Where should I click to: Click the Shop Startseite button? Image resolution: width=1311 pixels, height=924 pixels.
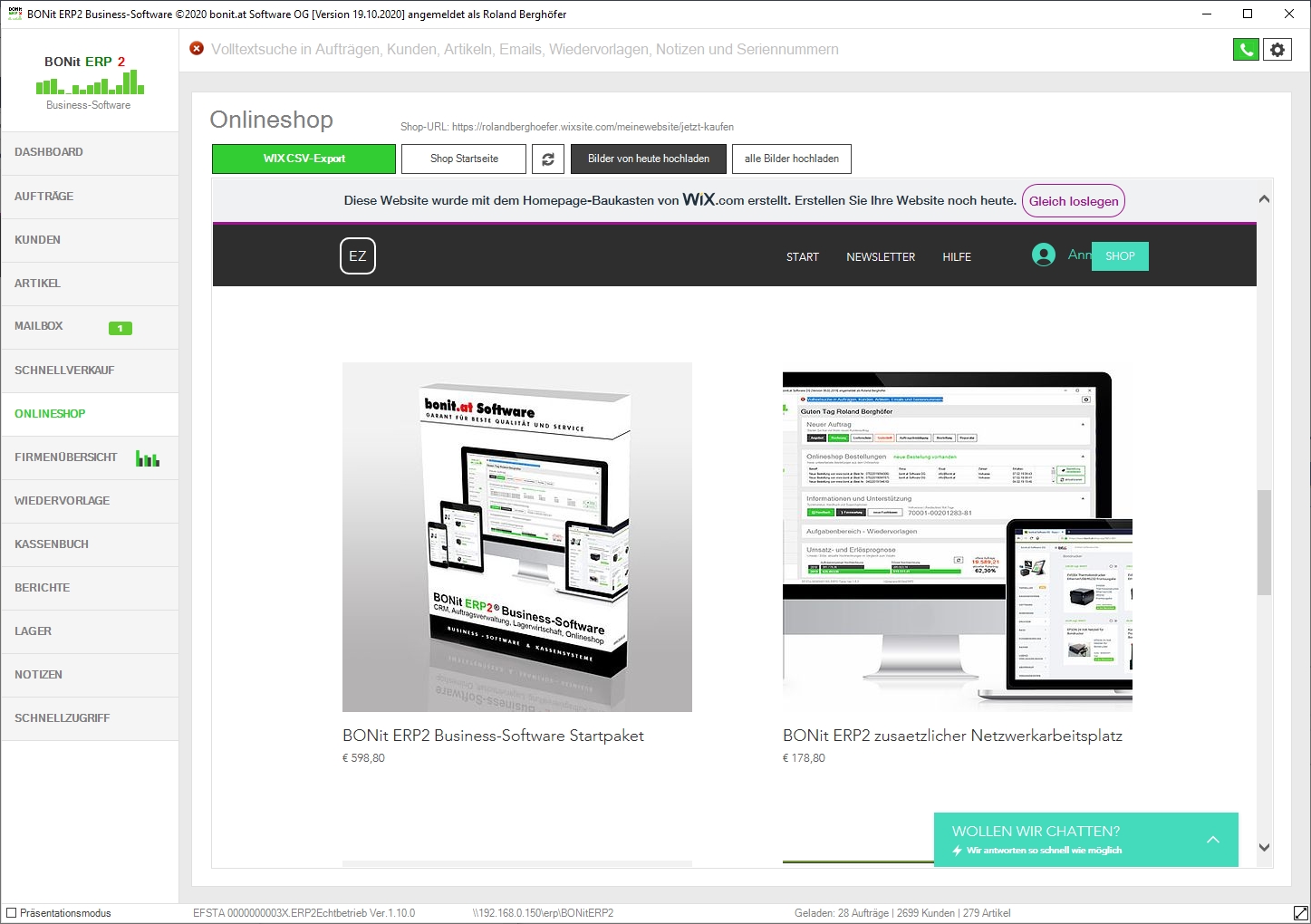(464, 159)
